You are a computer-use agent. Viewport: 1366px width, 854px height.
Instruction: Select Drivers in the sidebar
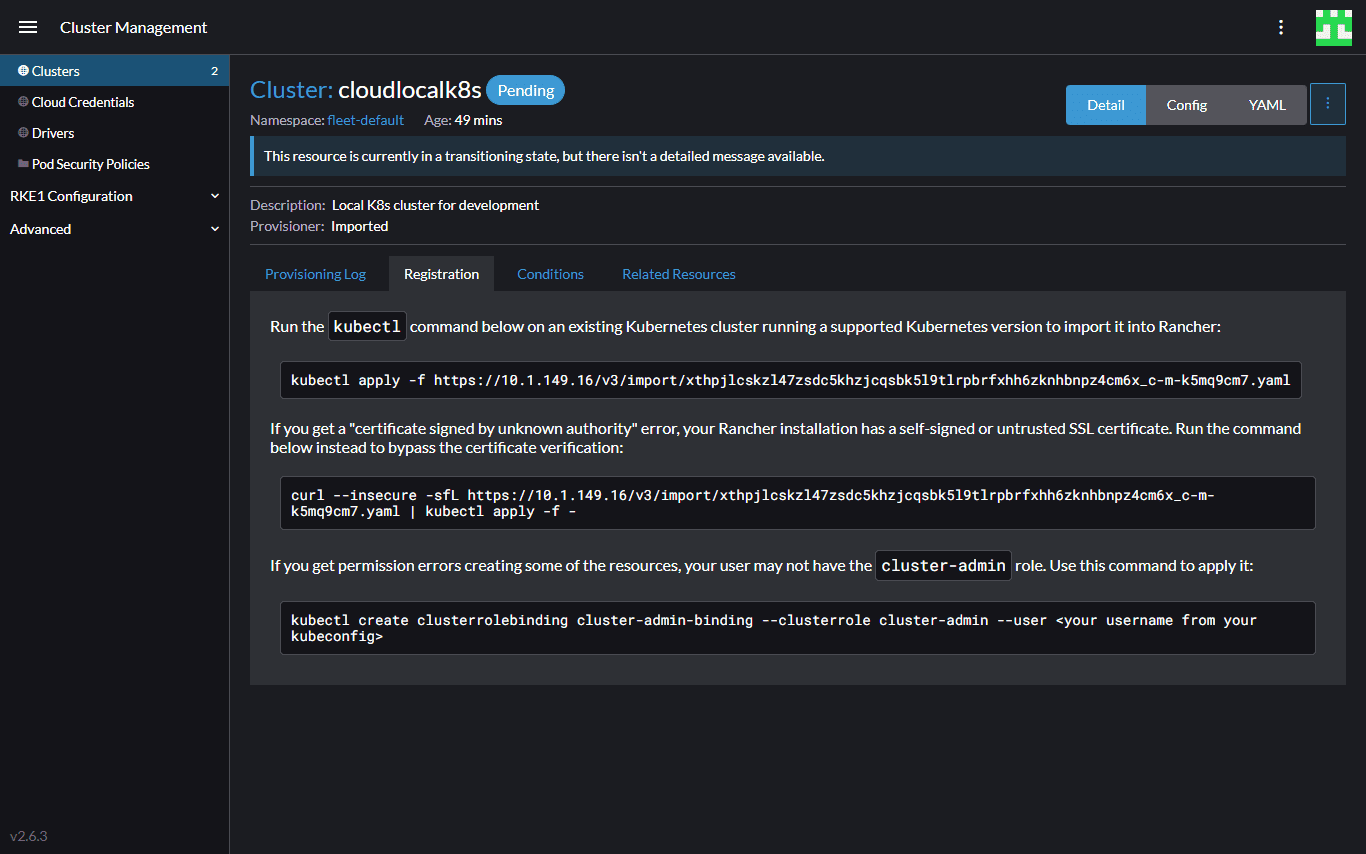pyautogui.click(x=54, y=132)
